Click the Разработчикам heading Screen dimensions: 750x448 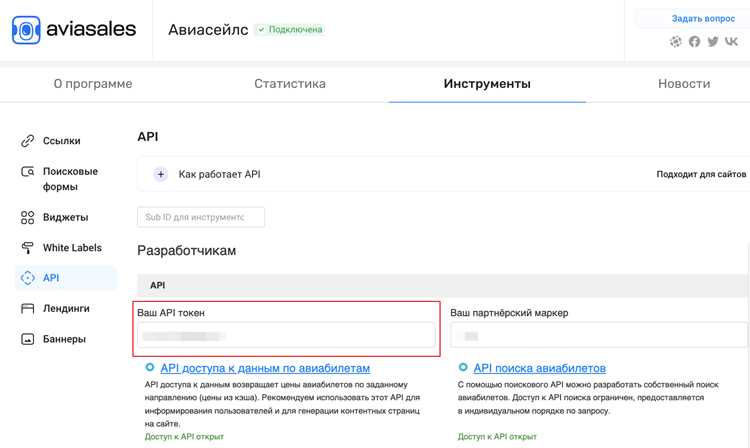coord(187,251)
